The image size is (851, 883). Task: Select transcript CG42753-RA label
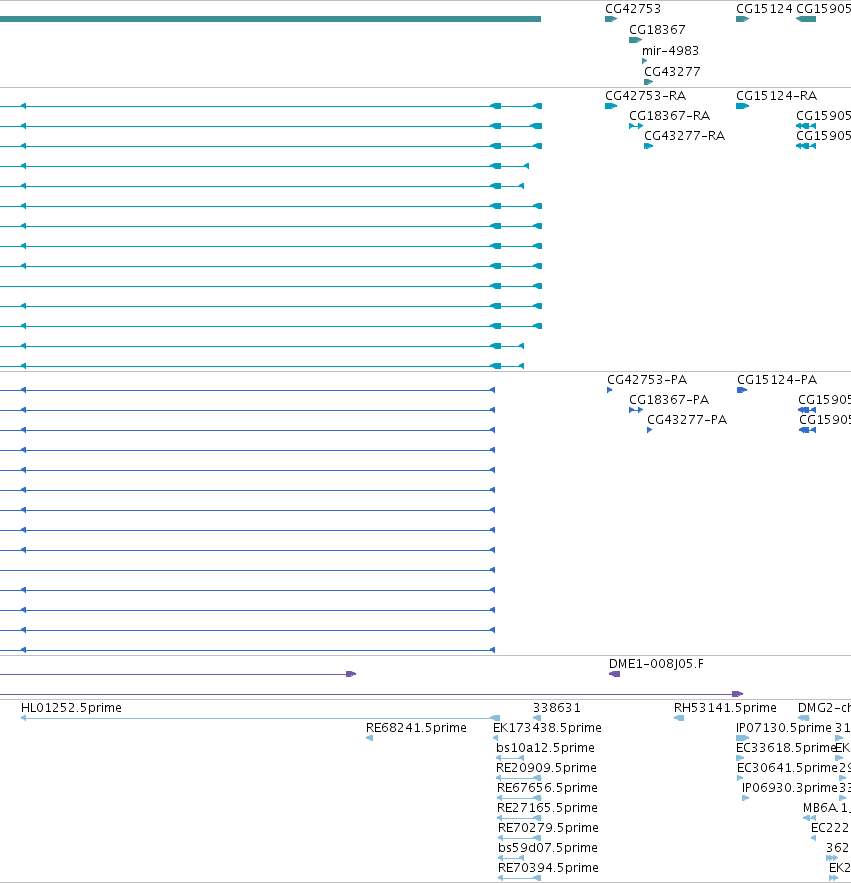[x=645, y=95]
